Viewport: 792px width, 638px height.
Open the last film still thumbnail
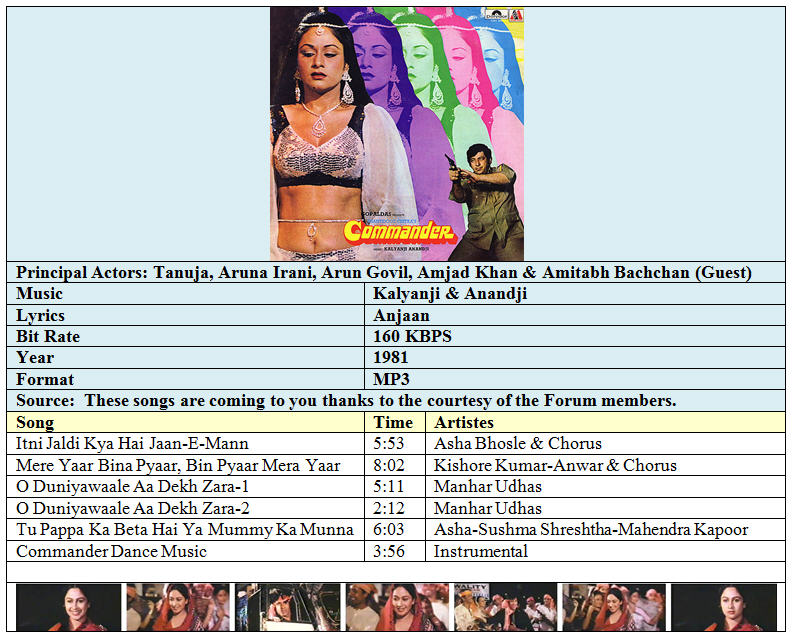coord(724,607)
